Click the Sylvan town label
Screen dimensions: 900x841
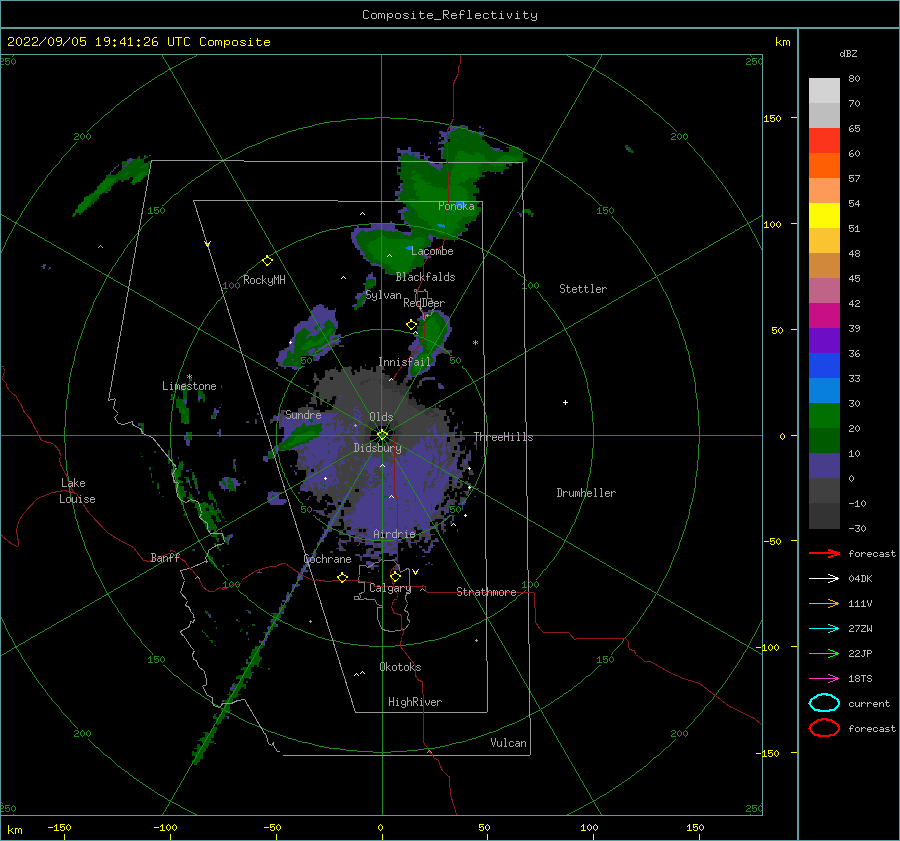coord(383,295)
